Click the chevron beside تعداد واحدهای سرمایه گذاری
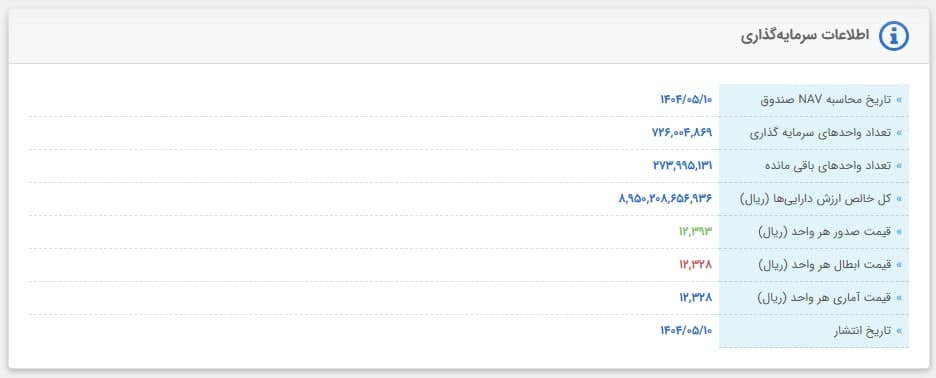 click(899, 133)
